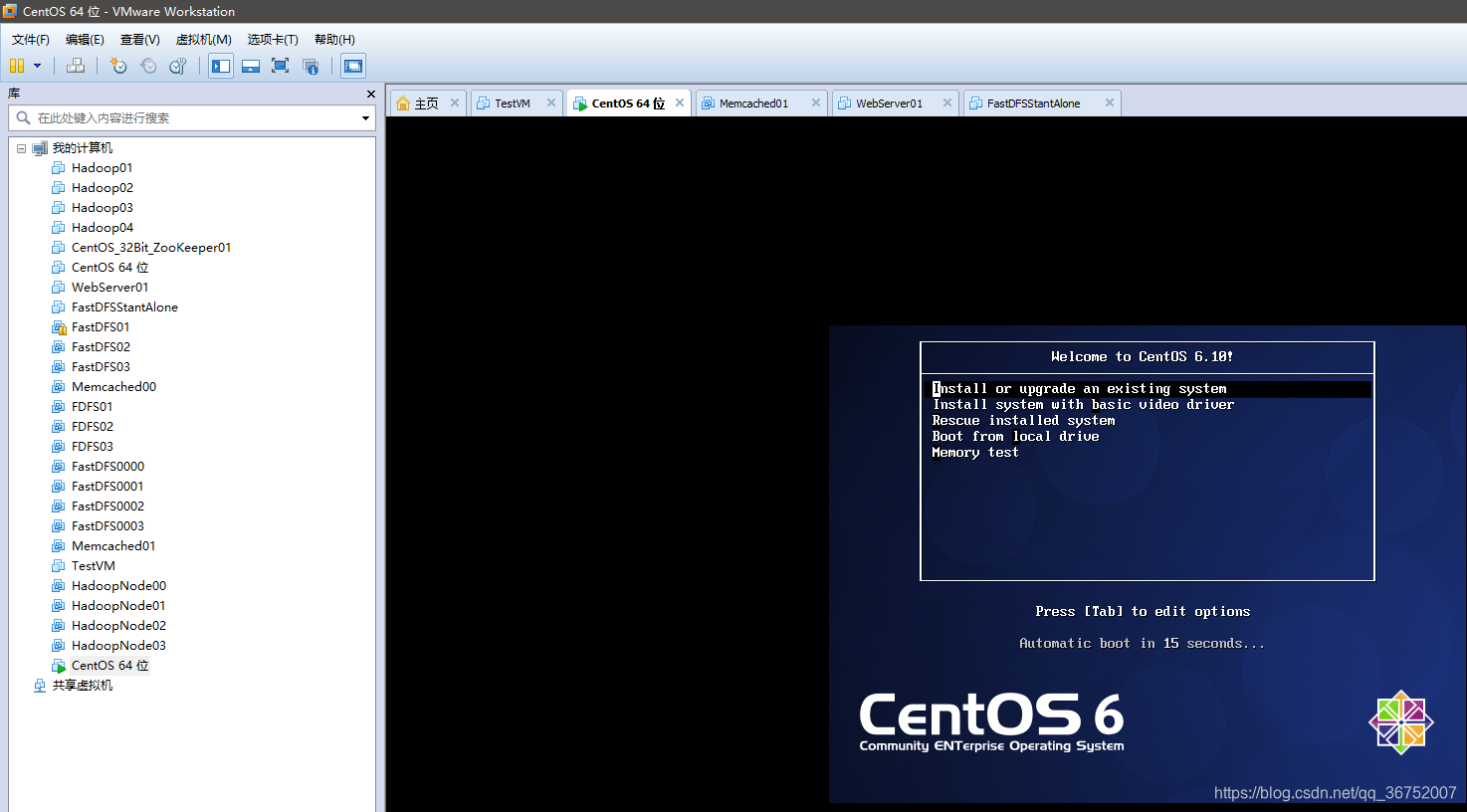This screenshot has height=812, width=1467.
Task: Open the 选项卡(T) menu
Action: [x=273, y=40]
